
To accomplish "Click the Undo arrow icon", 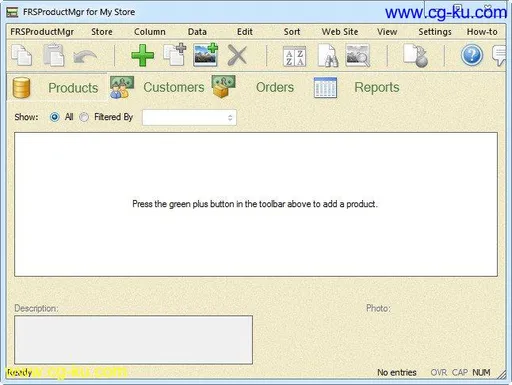I will tap(85, 56).
